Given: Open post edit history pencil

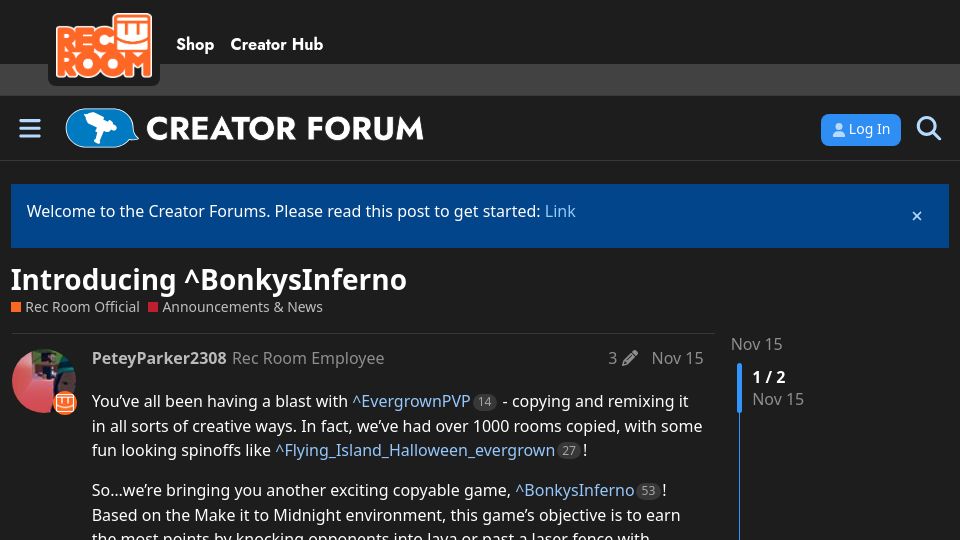Looking at the screenshot, I should point(623,358).
